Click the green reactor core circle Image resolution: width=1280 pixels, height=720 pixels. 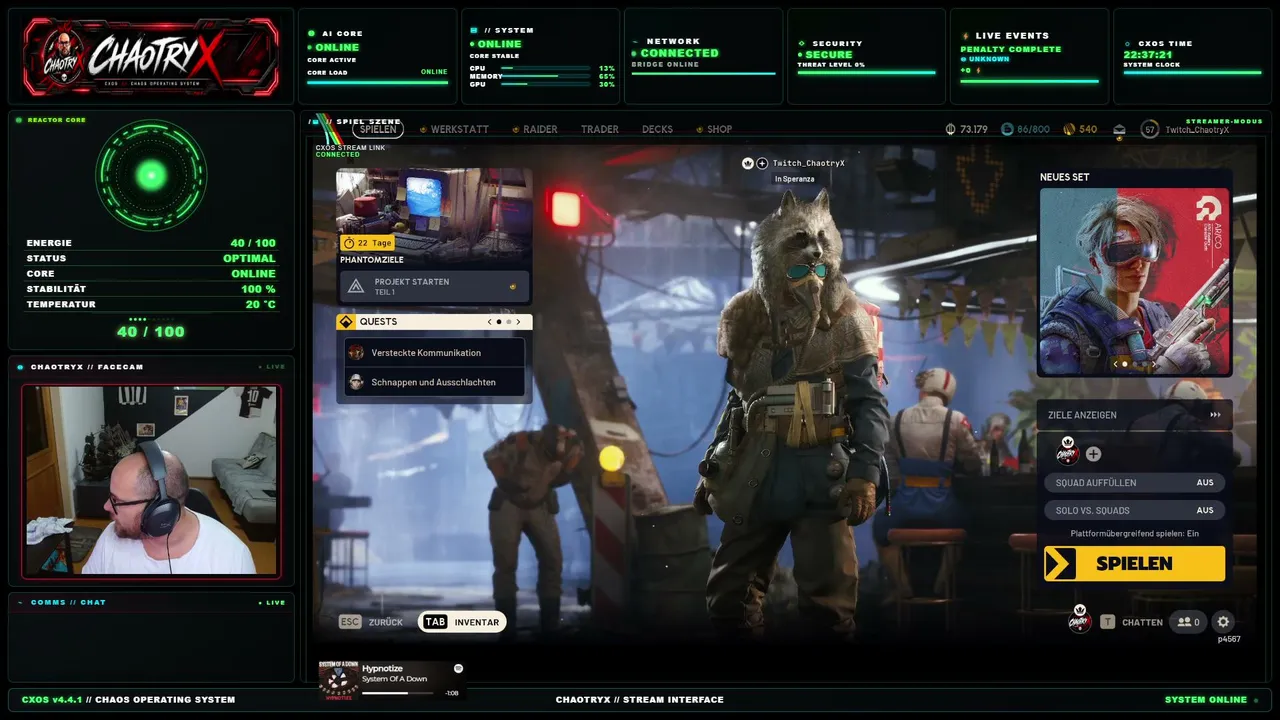click(x=151, y=176)
